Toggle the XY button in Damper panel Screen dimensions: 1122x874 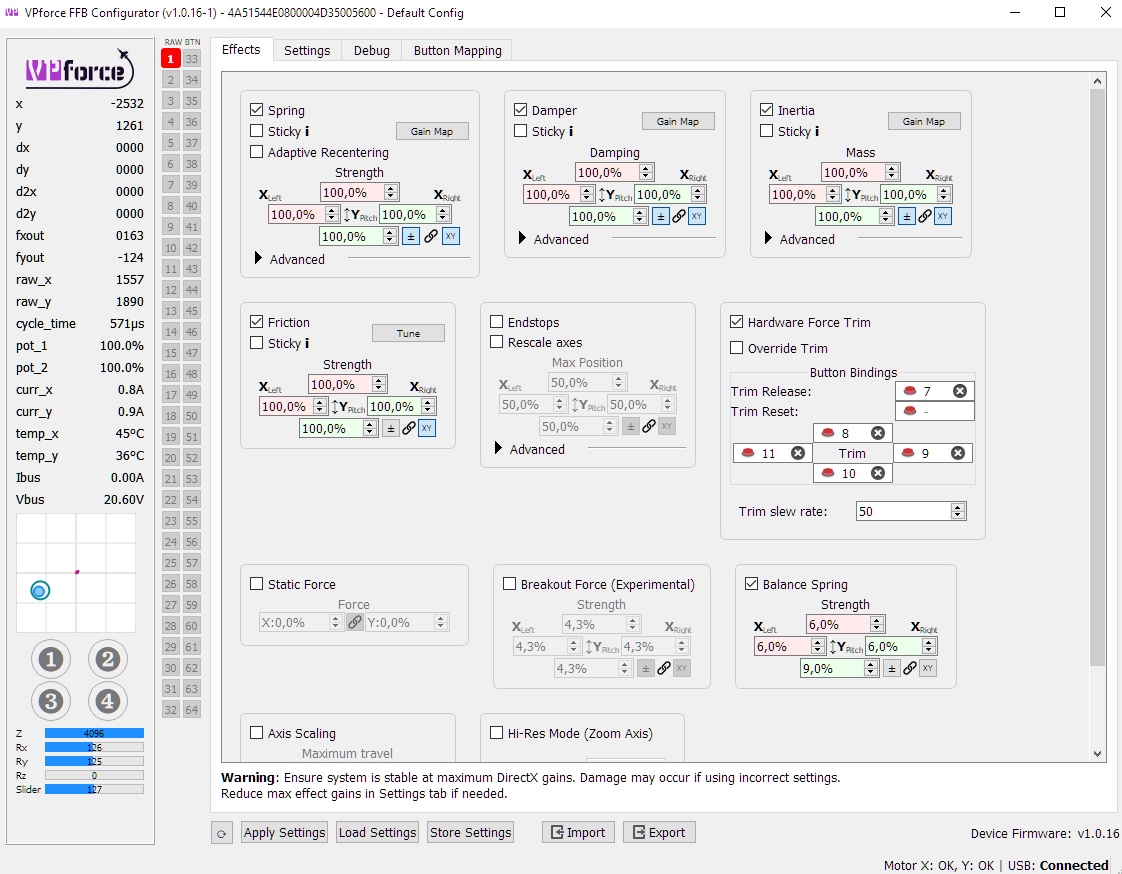tap(697, 216)
